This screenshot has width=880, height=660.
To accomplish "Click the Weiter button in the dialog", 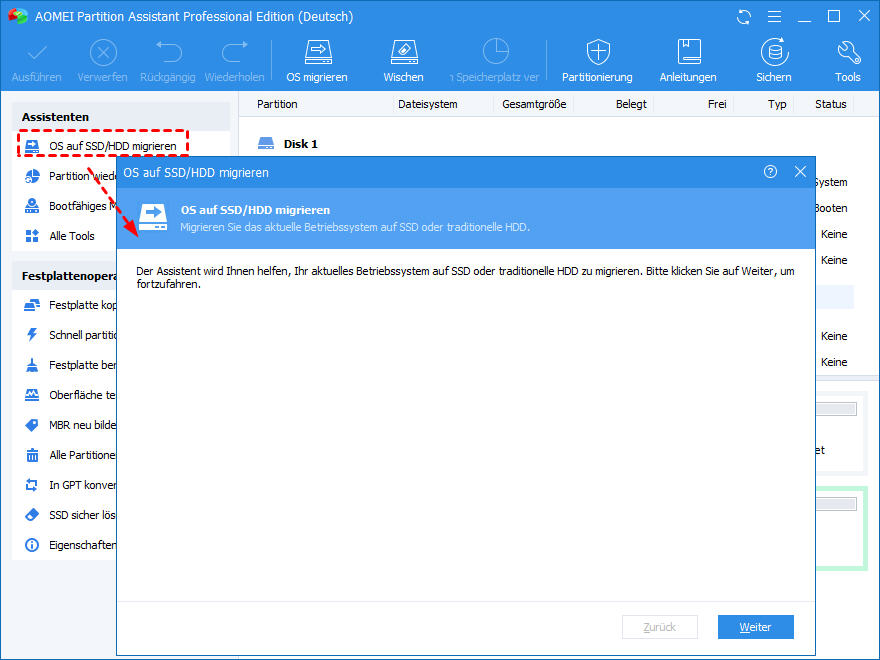I will click(755, 627).
